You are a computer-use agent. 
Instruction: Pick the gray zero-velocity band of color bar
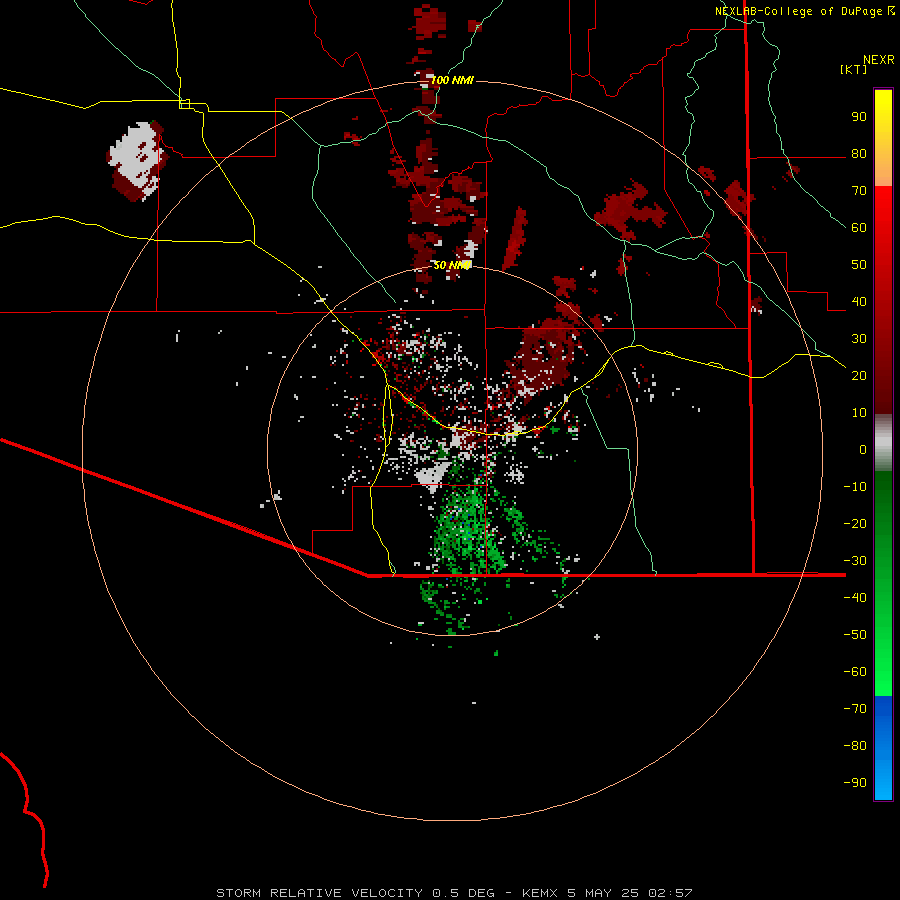pyautogui.click(x=883, y=443)
